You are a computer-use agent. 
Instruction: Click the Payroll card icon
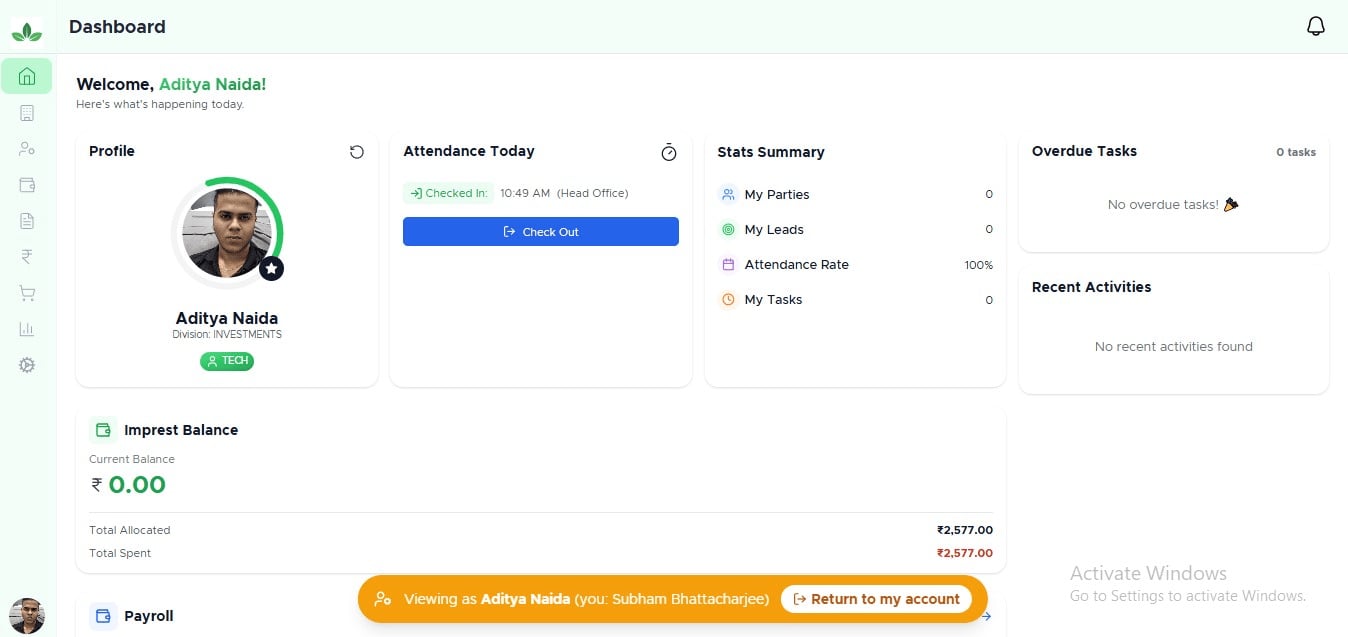[x=103, y=616]
